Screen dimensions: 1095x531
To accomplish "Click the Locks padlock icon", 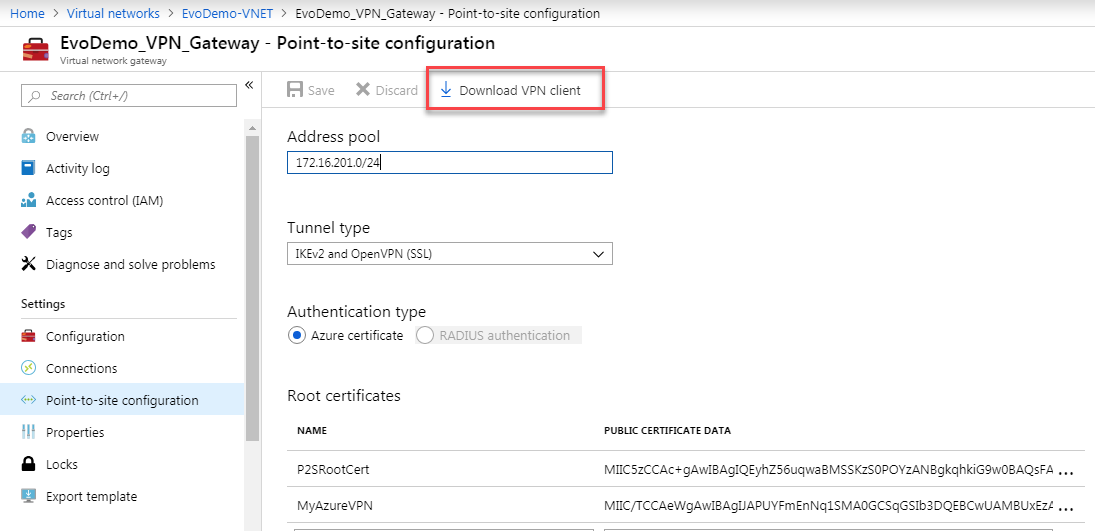I will [x=28, y=464].
